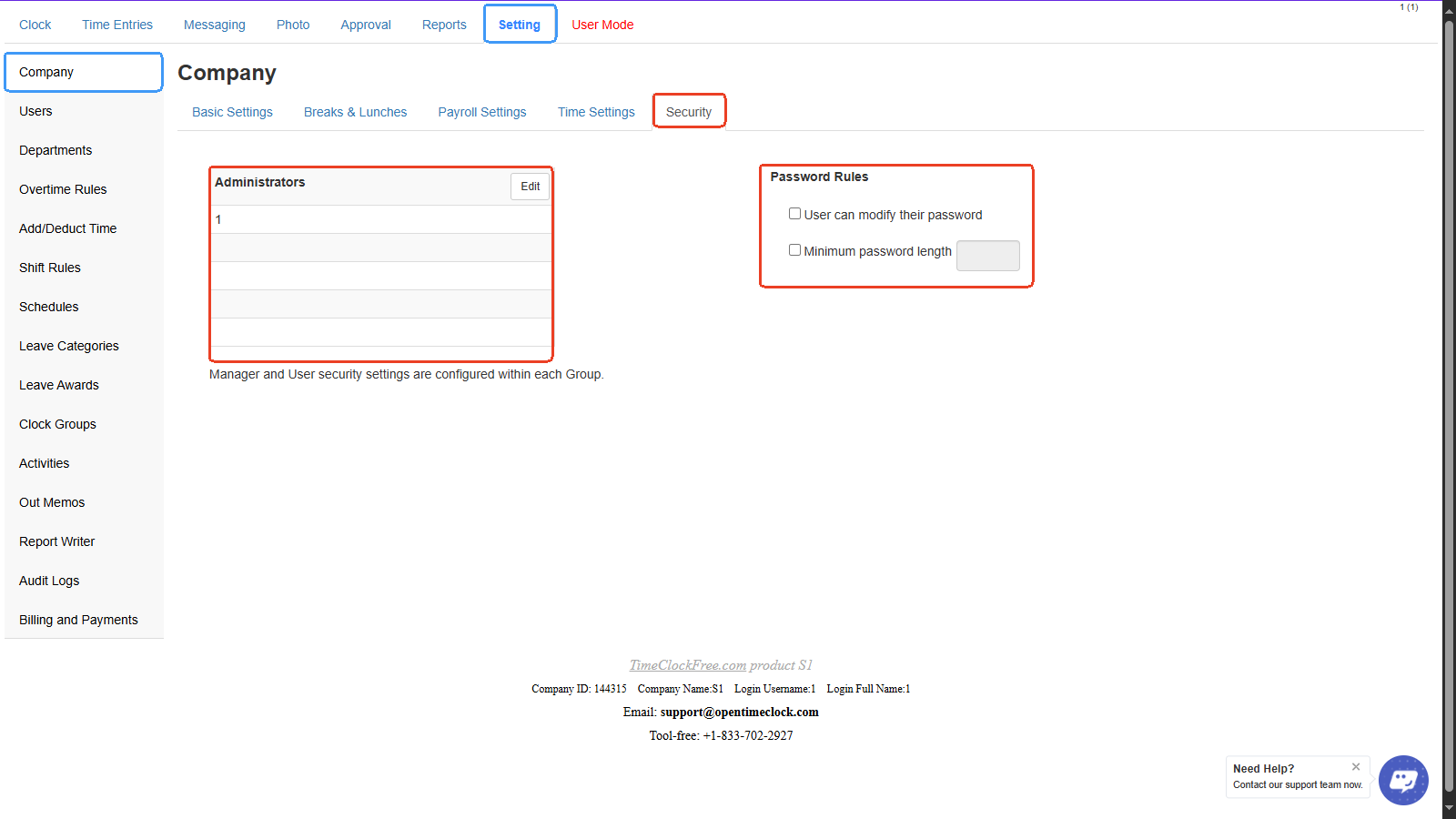Go to Audit Logs
The height and width of the screenshot is (819, 1456).
pyautogui.click(x=49, y=581)
